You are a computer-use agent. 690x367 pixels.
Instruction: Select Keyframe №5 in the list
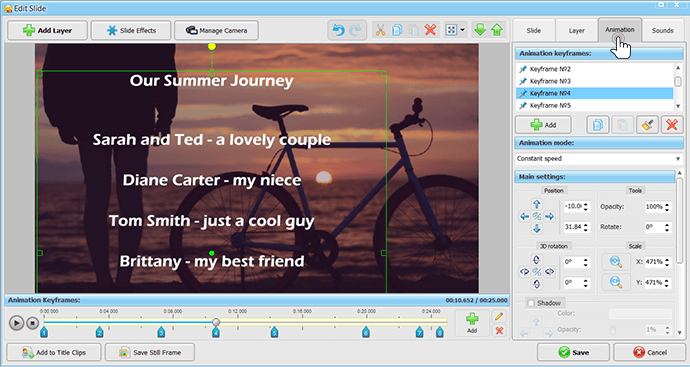tap(595, 105)
